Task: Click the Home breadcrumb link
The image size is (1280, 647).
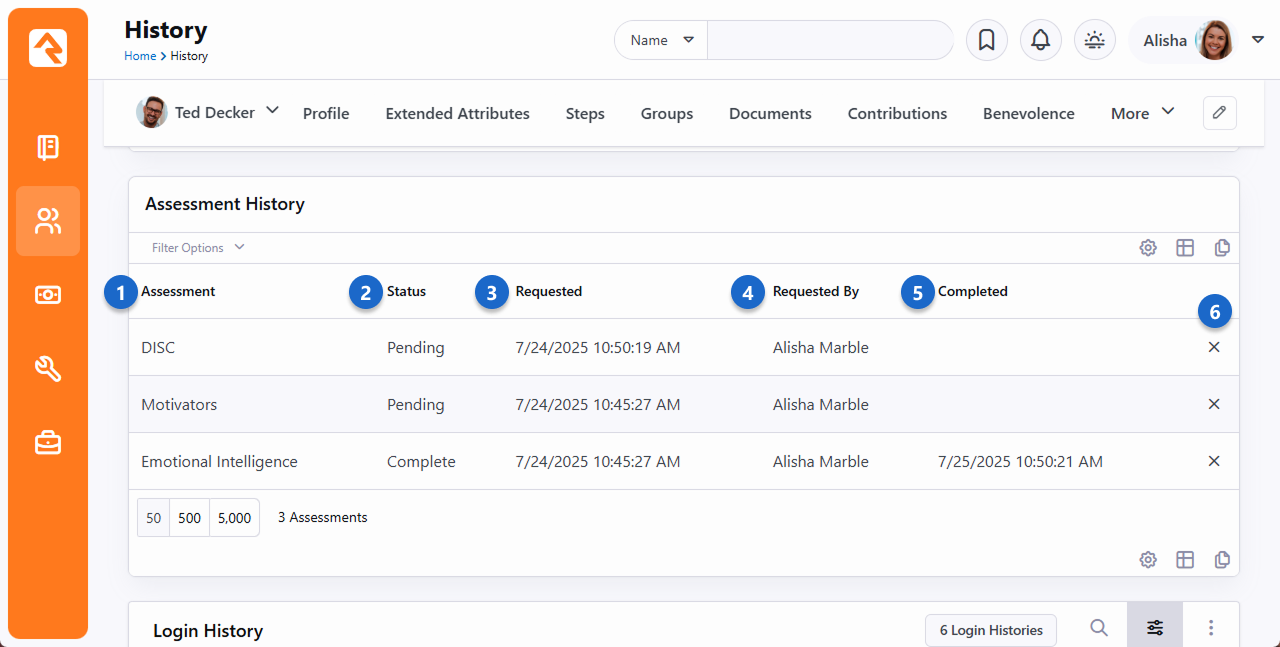Action: point(140,56)
